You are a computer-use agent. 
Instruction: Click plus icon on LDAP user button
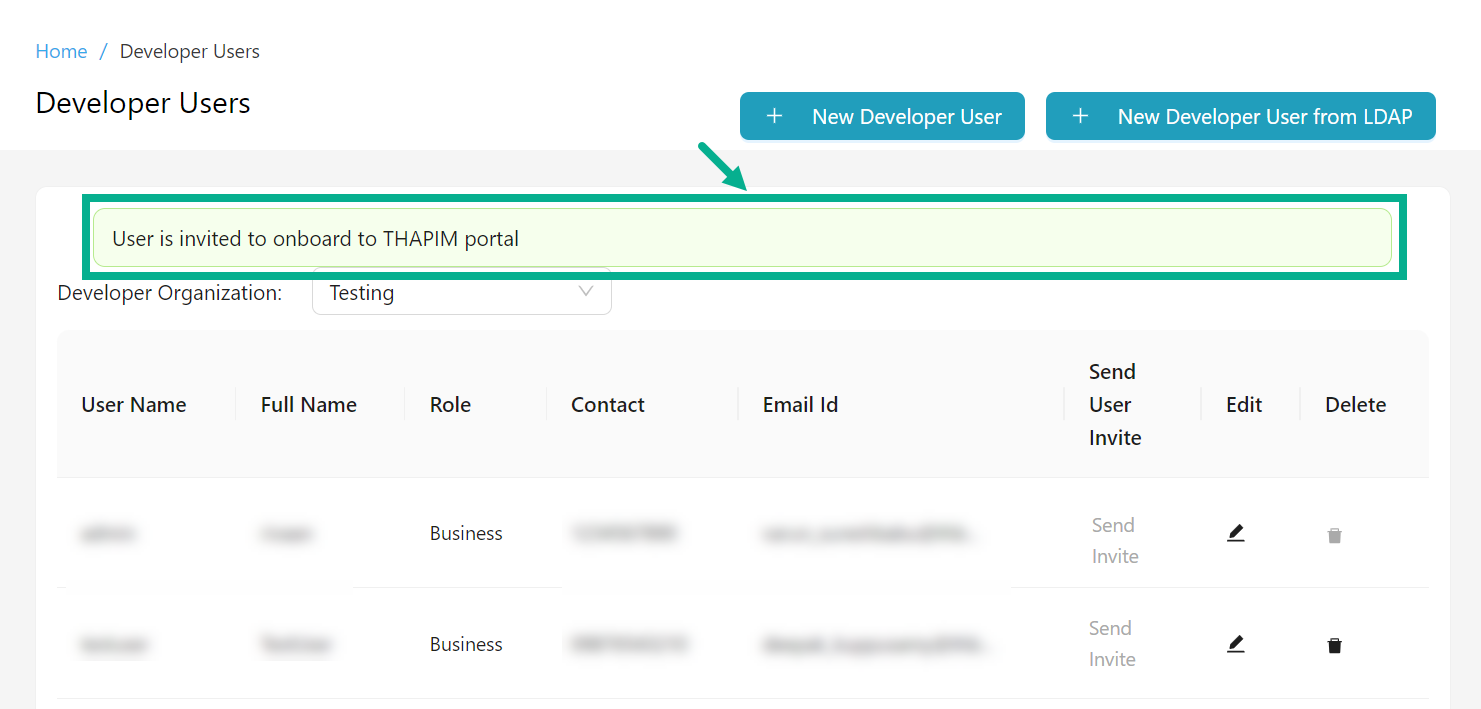pyautogui.click(x=1080, y=117)
